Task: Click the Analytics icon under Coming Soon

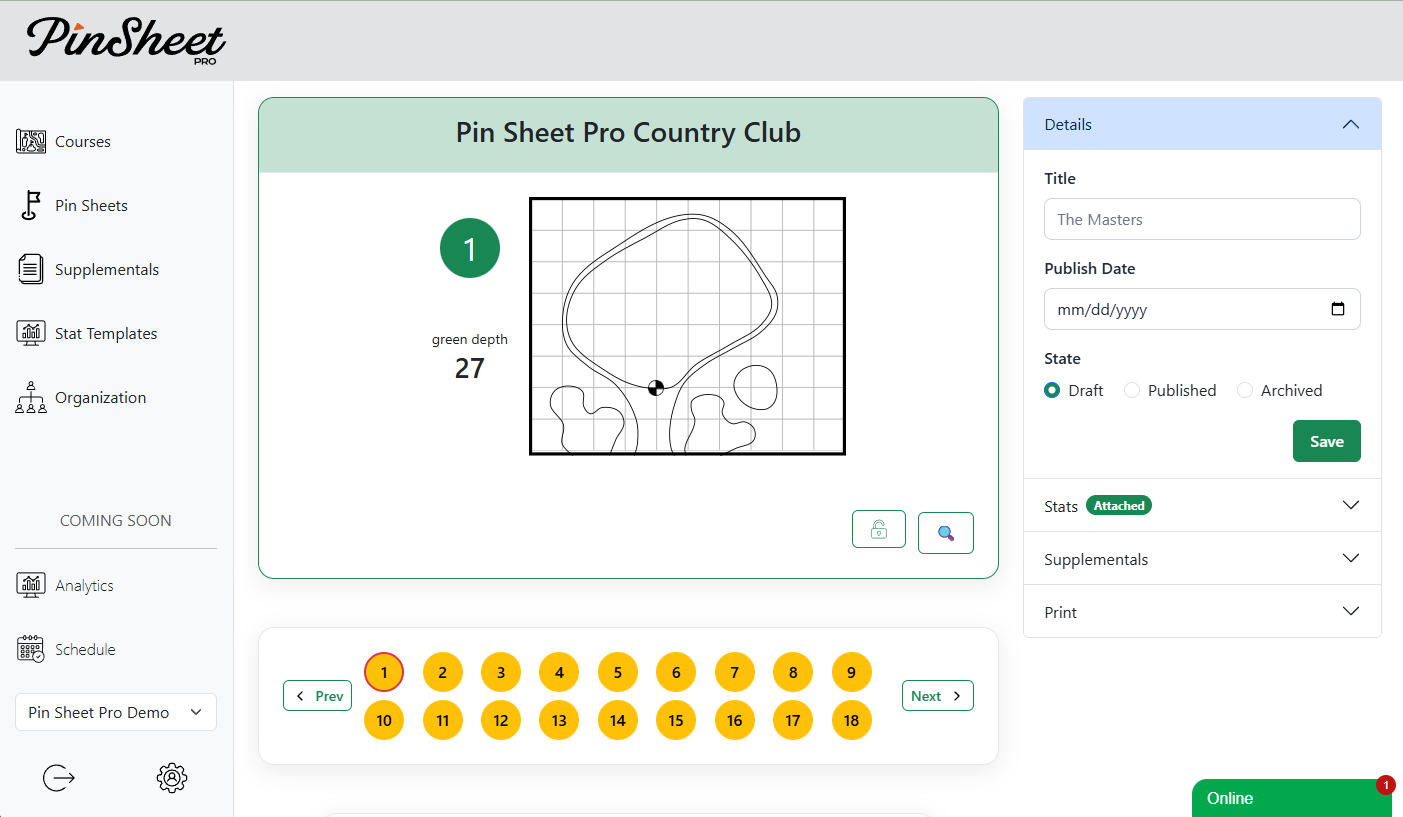Action: 31,585
